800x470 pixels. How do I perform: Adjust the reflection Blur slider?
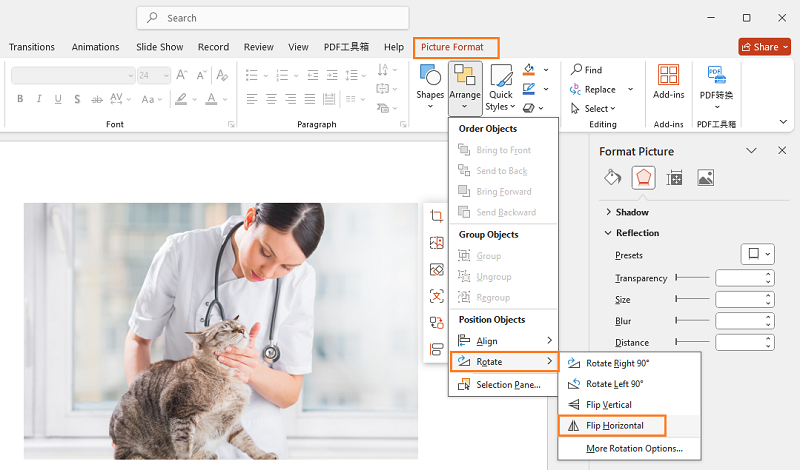(692, 320)
